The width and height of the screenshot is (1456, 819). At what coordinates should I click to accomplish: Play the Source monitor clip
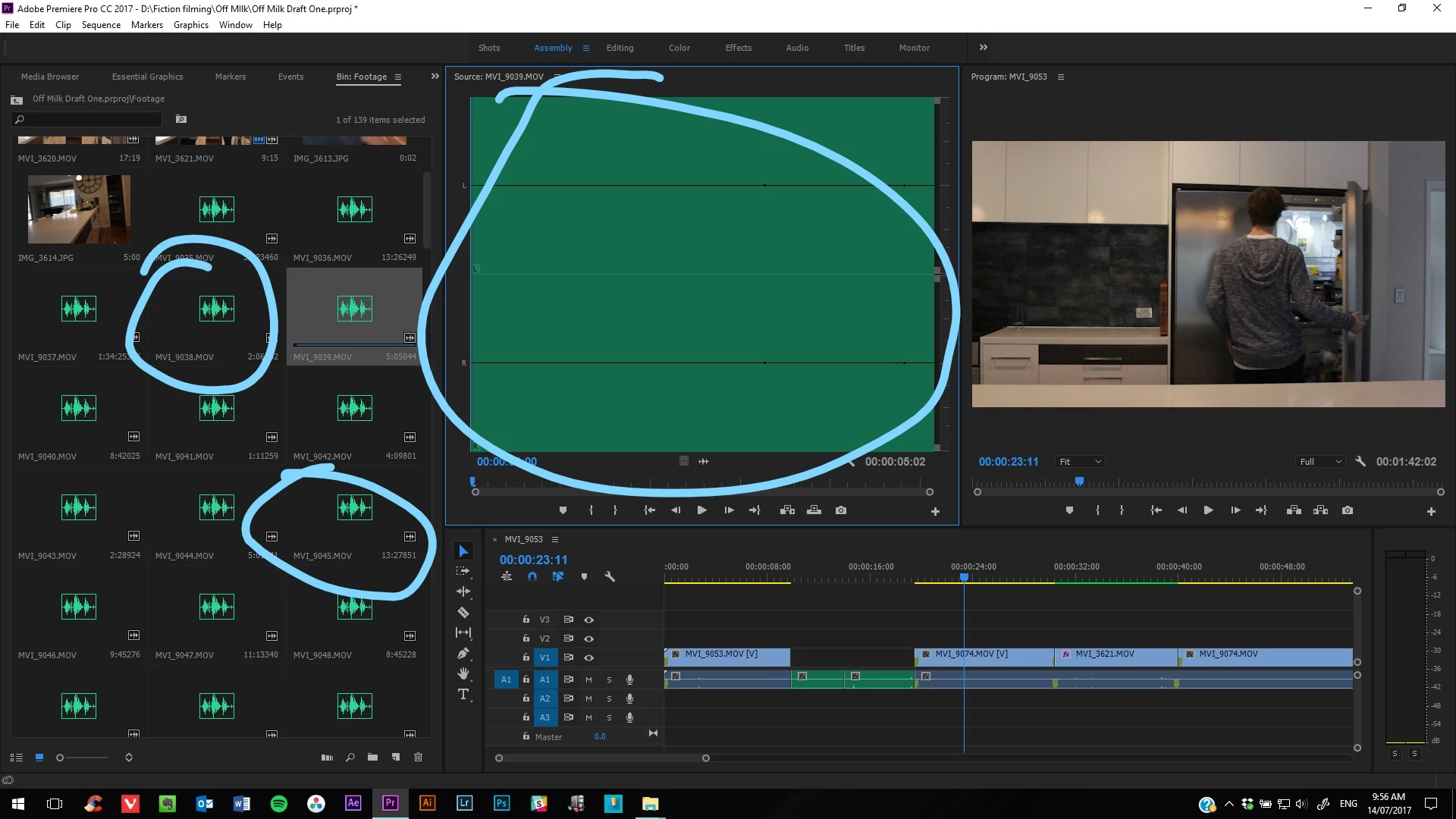701,510
